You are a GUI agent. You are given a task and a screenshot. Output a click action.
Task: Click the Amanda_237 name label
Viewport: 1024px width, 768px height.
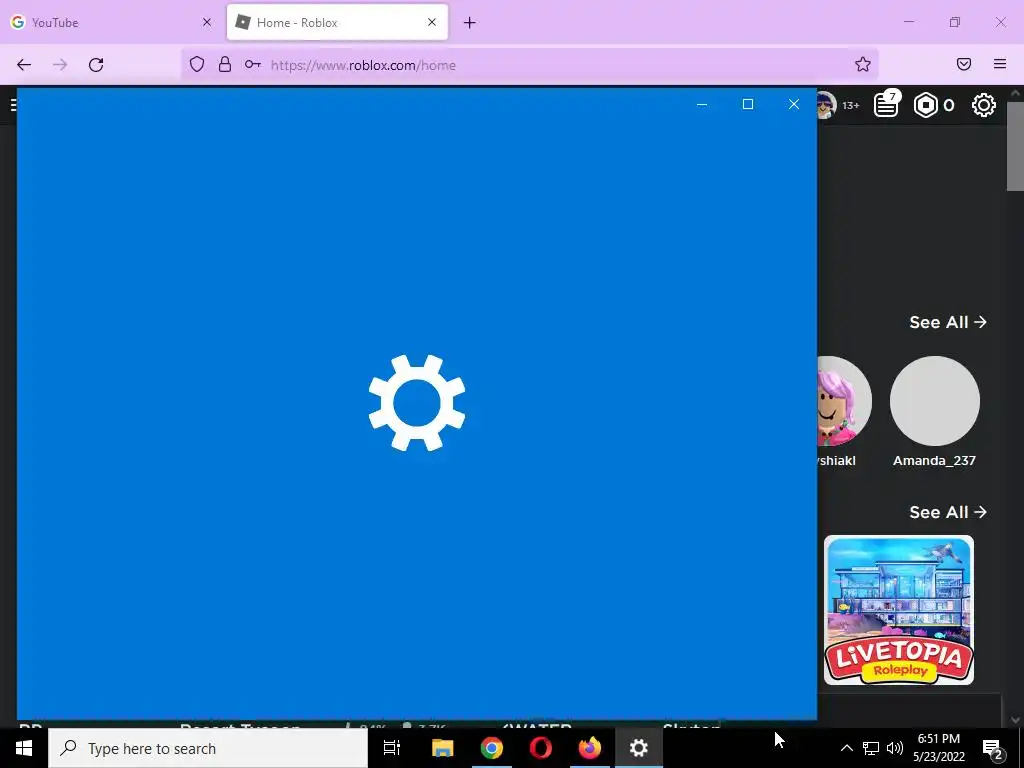coord(934,460)
